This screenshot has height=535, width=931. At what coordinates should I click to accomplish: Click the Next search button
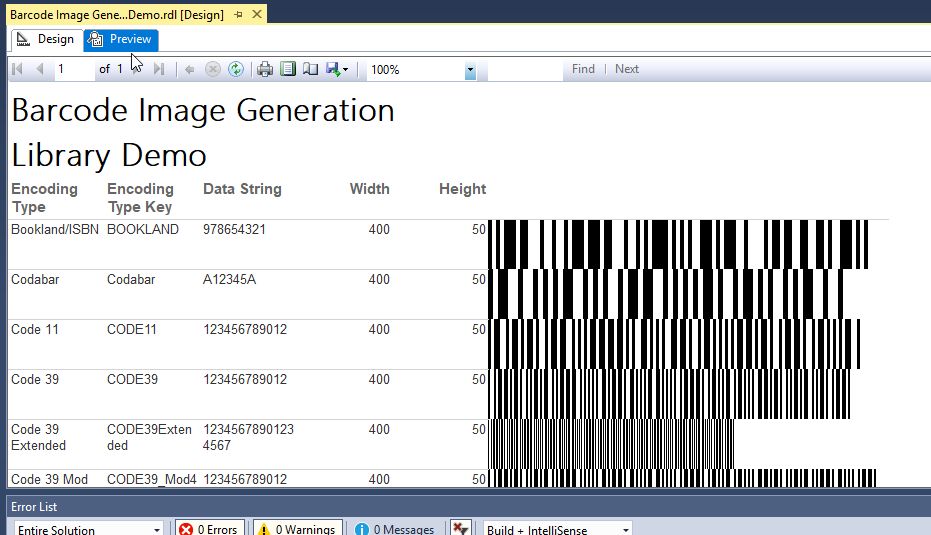[627, 69]
